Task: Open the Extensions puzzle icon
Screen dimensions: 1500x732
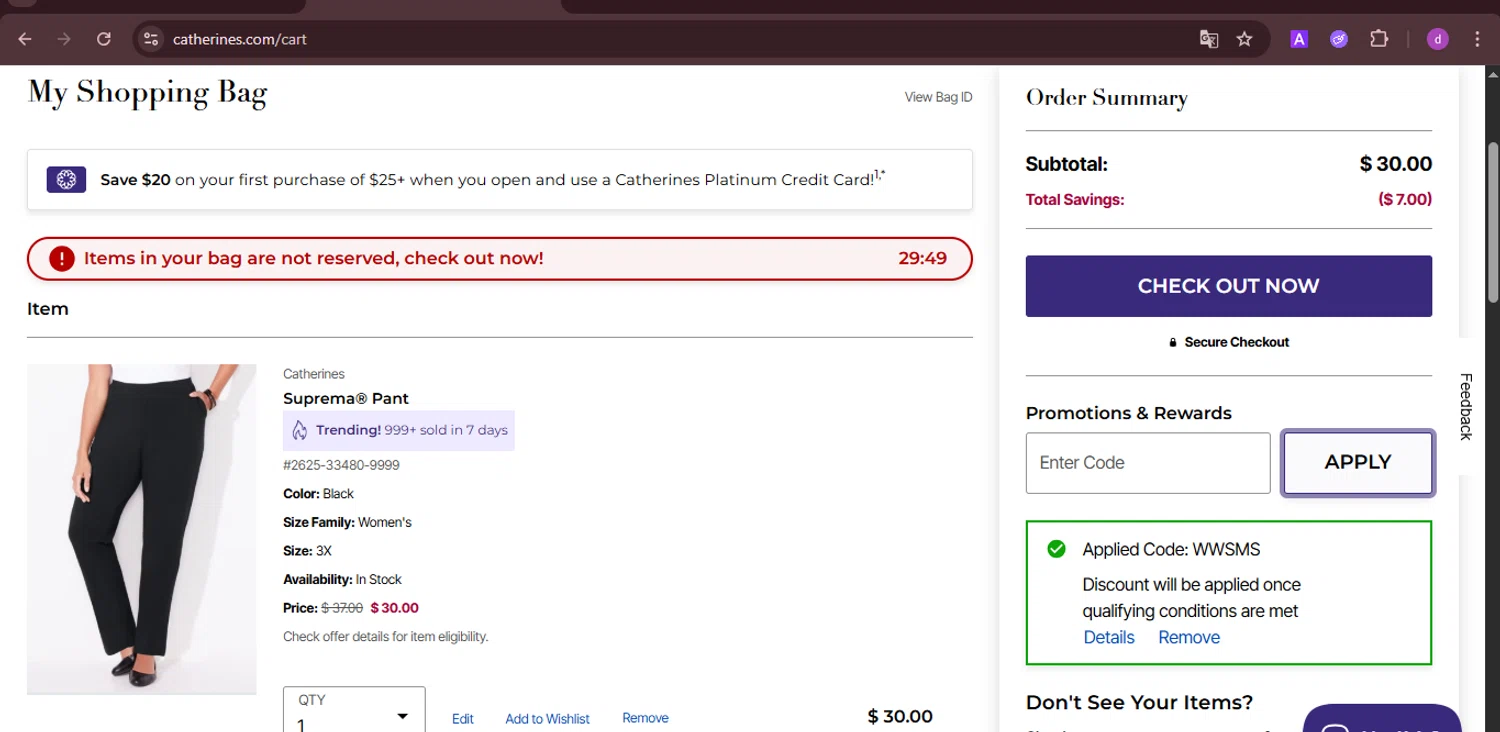Action: pyautogui.click(x=1379, y=39)
